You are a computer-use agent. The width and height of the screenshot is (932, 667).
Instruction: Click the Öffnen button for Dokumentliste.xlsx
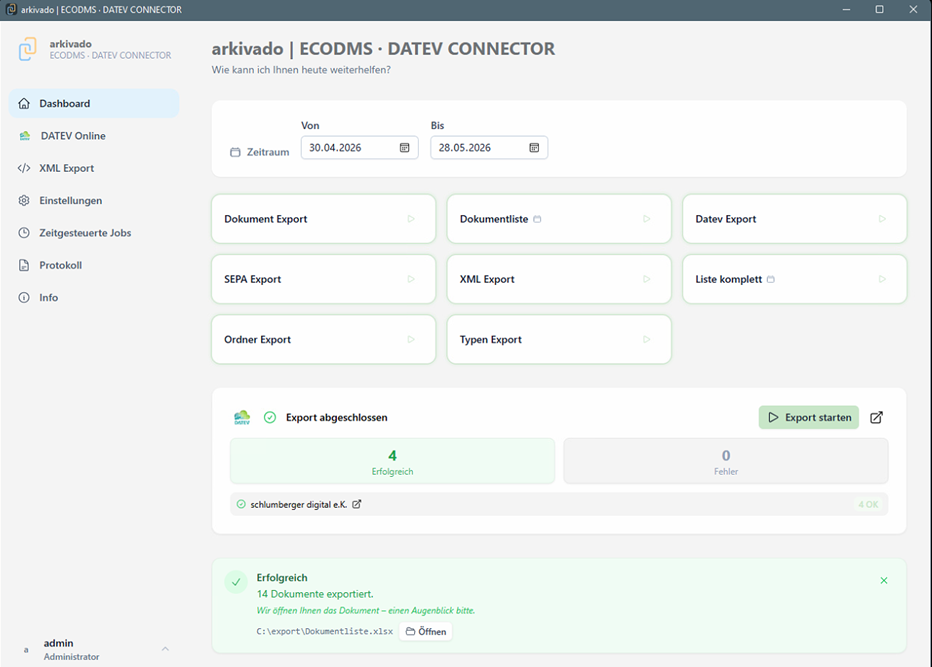pos(426,631)
